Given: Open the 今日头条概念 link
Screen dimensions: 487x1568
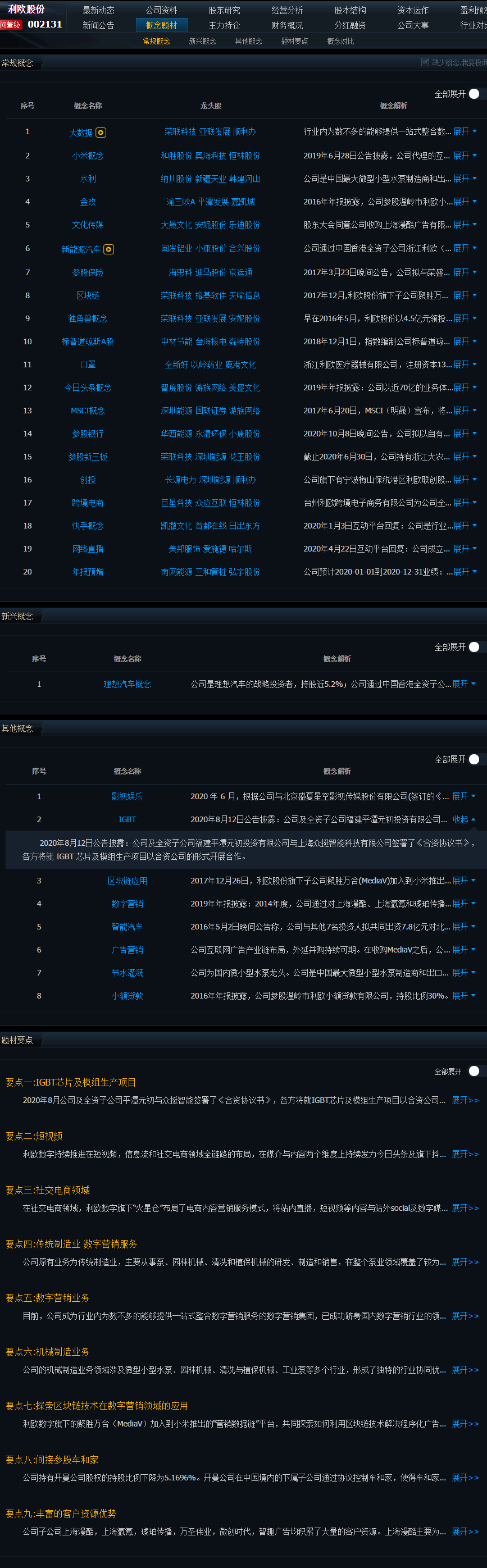Looking at the screenshot, I should coord(88,388).
